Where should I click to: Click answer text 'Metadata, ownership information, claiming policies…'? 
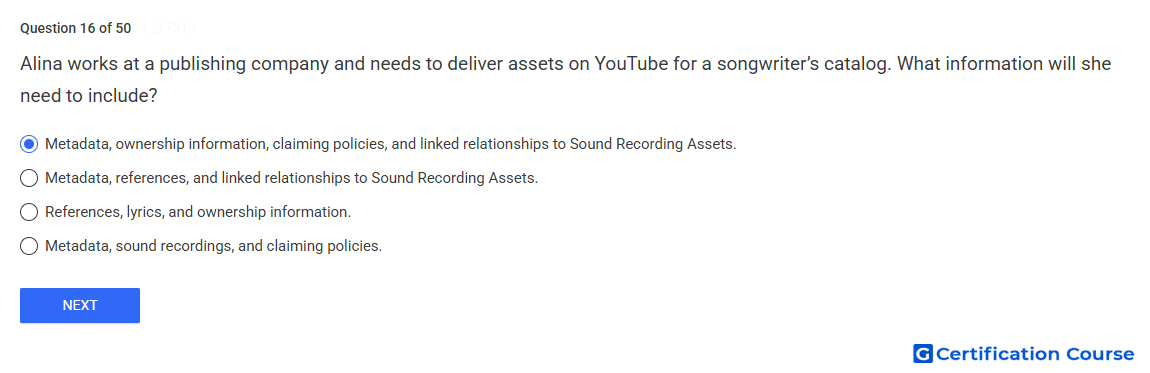pyautogui.click(x=390, y=144)
